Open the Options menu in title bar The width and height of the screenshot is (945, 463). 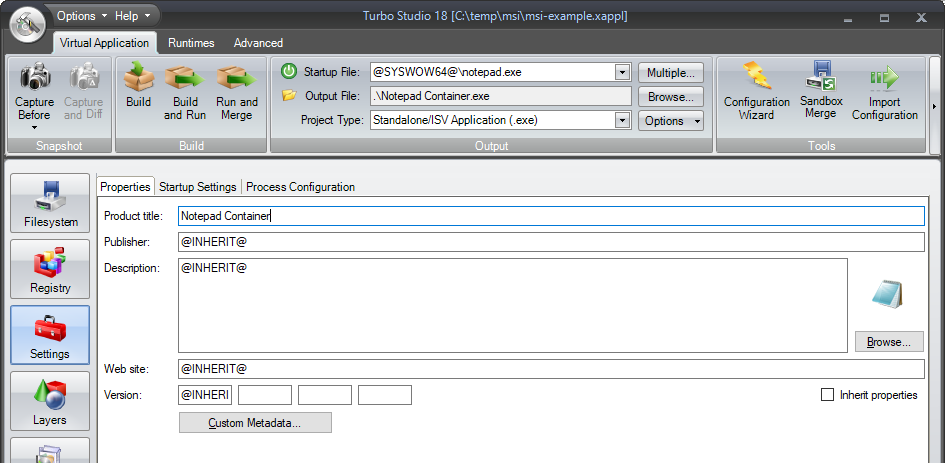82,16
